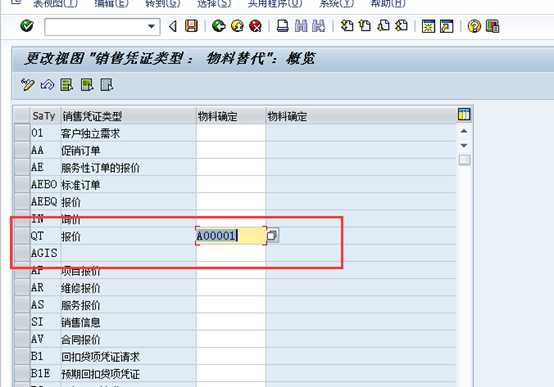Viewport: 554px width, 387px height.
Task: Open the search help button beside A00001
Action: 272,235
